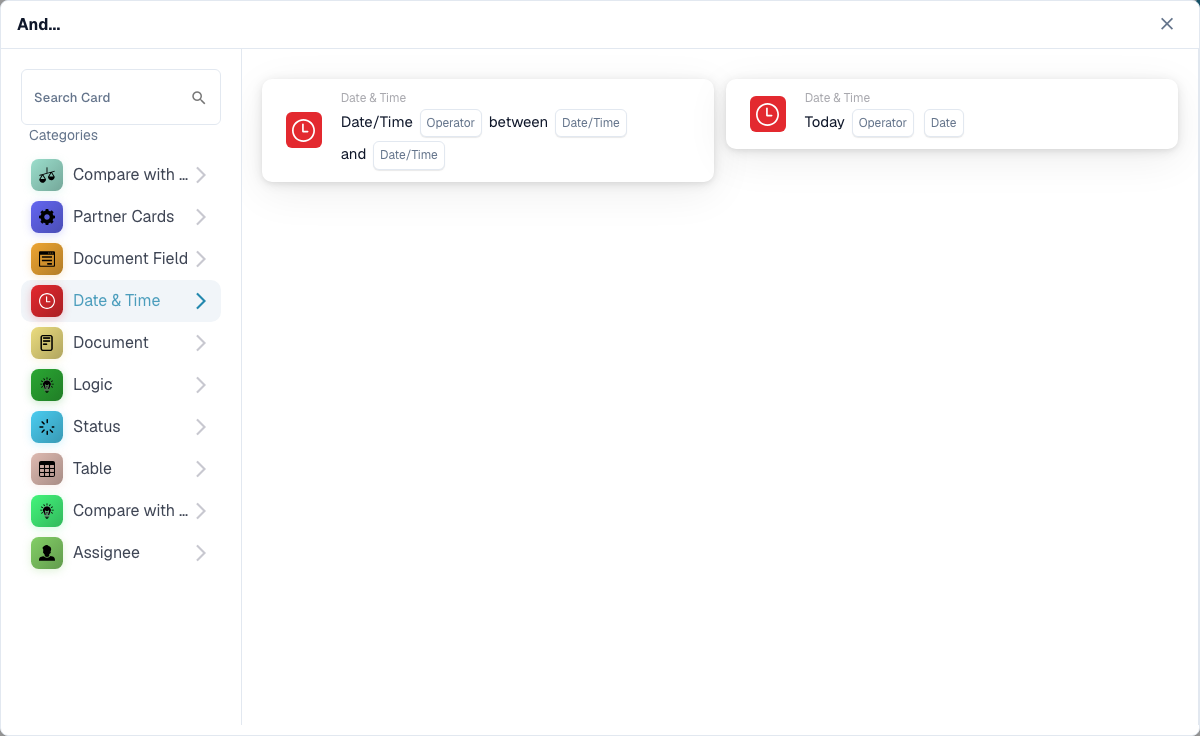Click the 'And…' dialog title
This screenshot has height=736, width=1200.
39,24
